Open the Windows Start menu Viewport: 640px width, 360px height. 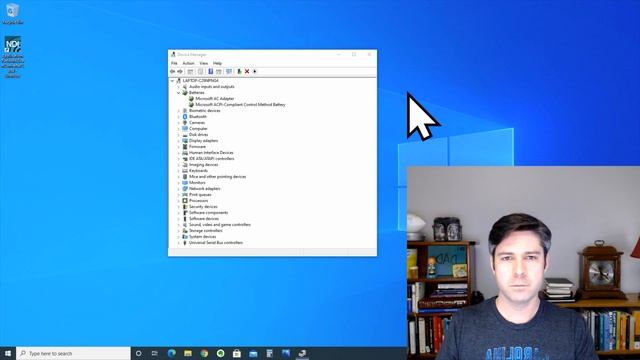[x=8, y=353]
